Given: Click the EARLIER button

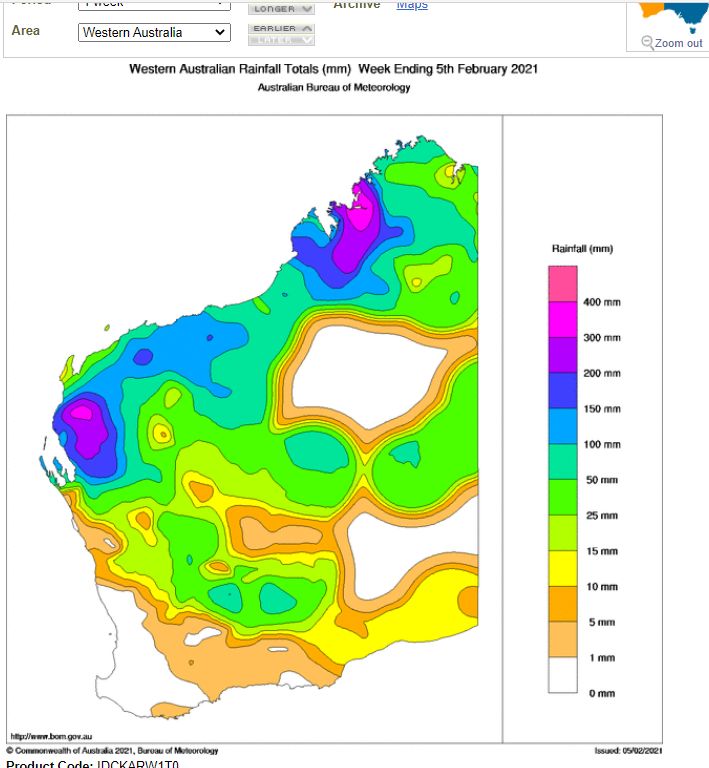Looking at the screenshot, I should click(282, 28).
